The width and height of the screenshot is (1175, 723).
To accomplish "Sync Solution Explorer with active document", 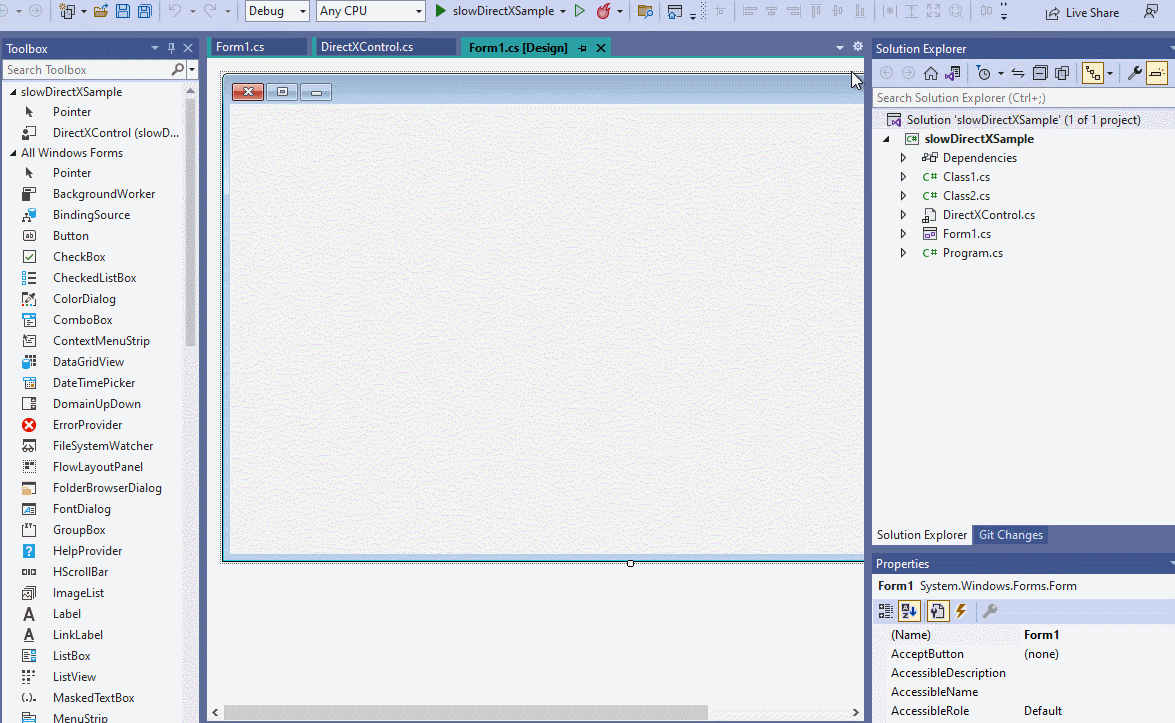I will [x=1018, y=72].
